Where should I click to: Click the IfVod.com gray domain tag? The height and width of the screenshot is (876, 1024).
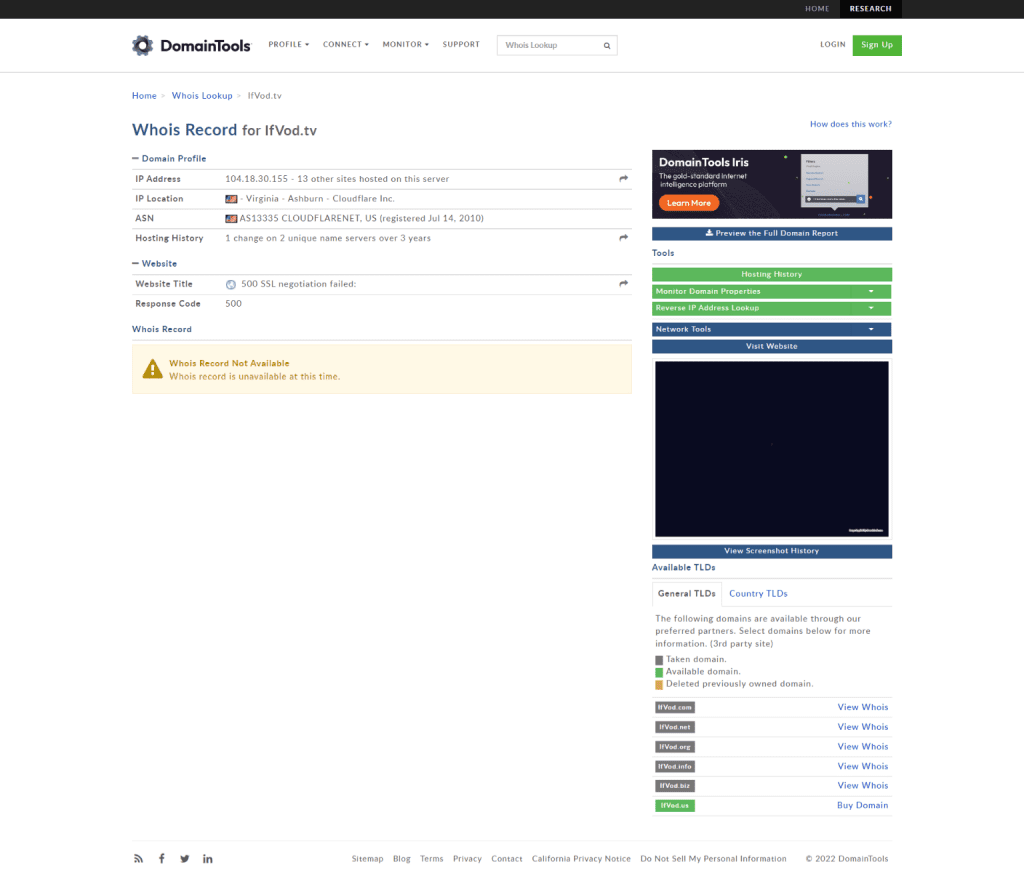(x=675, y=707)
